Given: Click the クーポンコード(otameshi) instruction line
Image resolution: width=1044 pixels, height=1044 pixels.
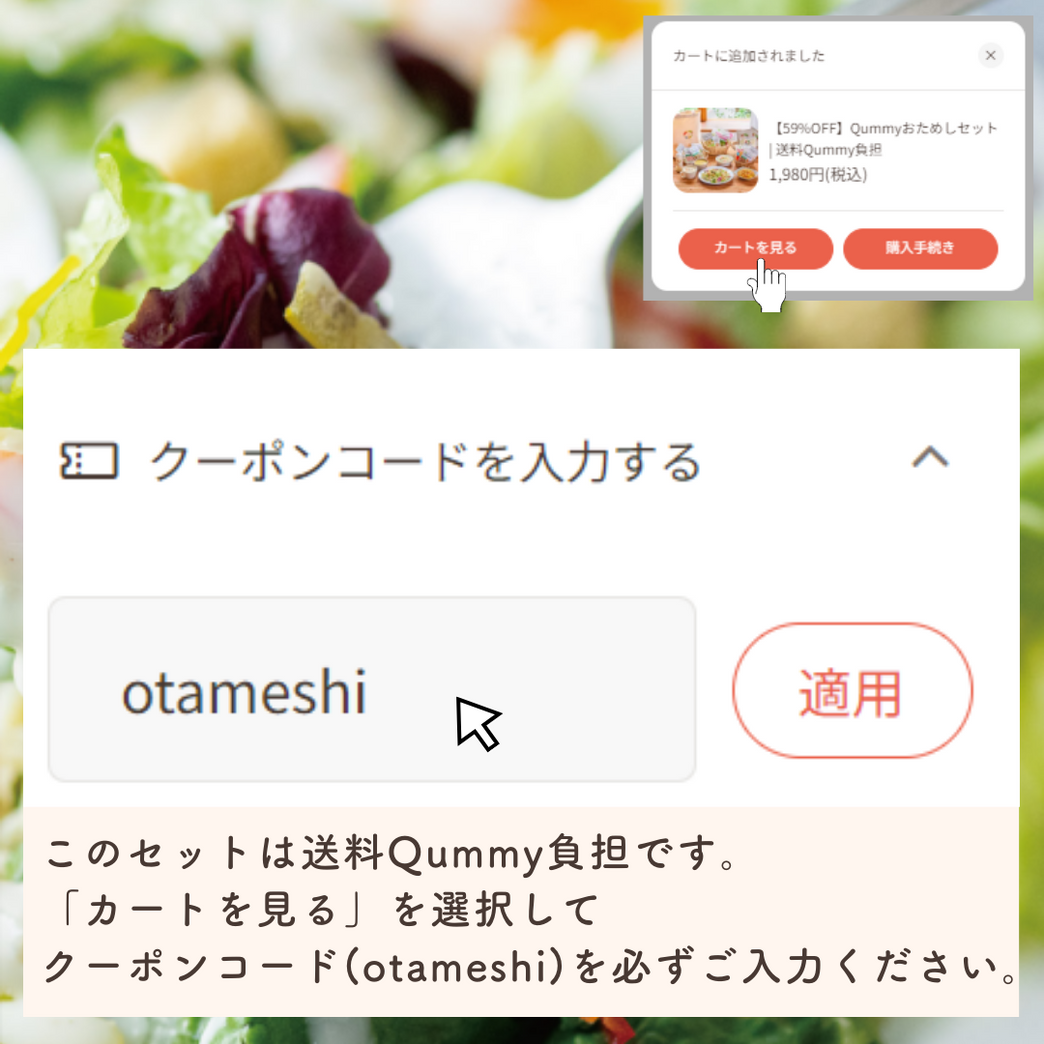Looking at the screenshot, I should point(531,967).
